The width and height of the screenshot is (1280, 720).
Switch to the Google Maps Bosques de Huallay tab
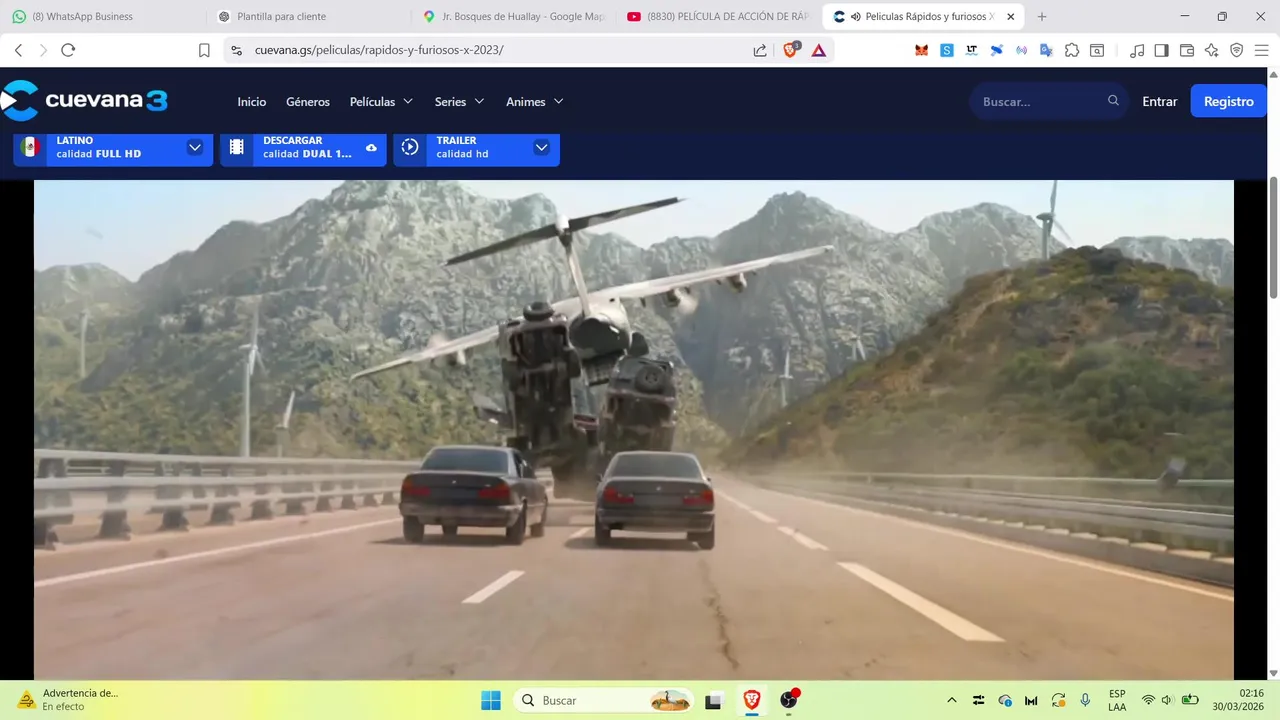tap(513, 16)
